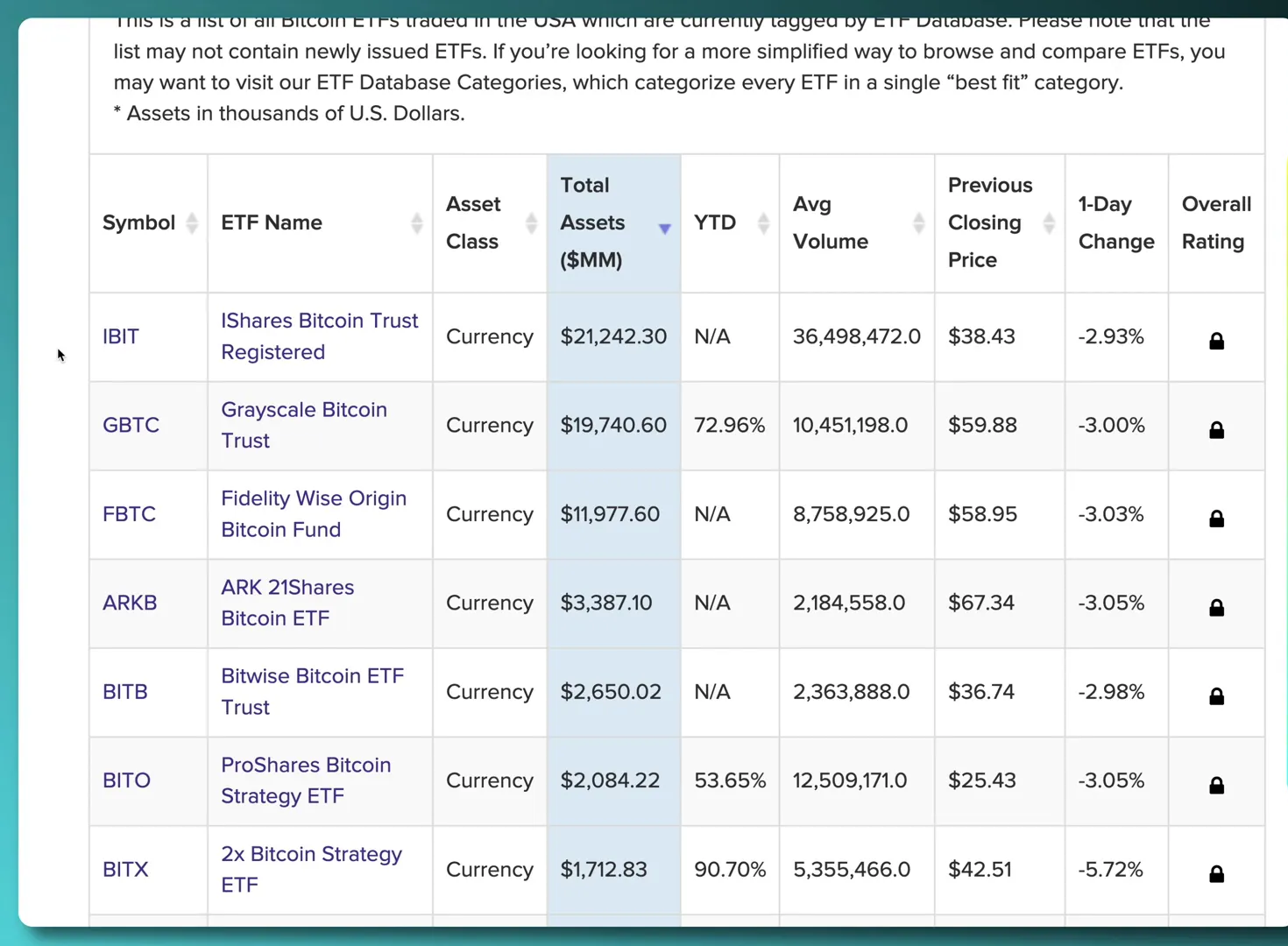Open the IBIT symbol link

pos(121,336)
